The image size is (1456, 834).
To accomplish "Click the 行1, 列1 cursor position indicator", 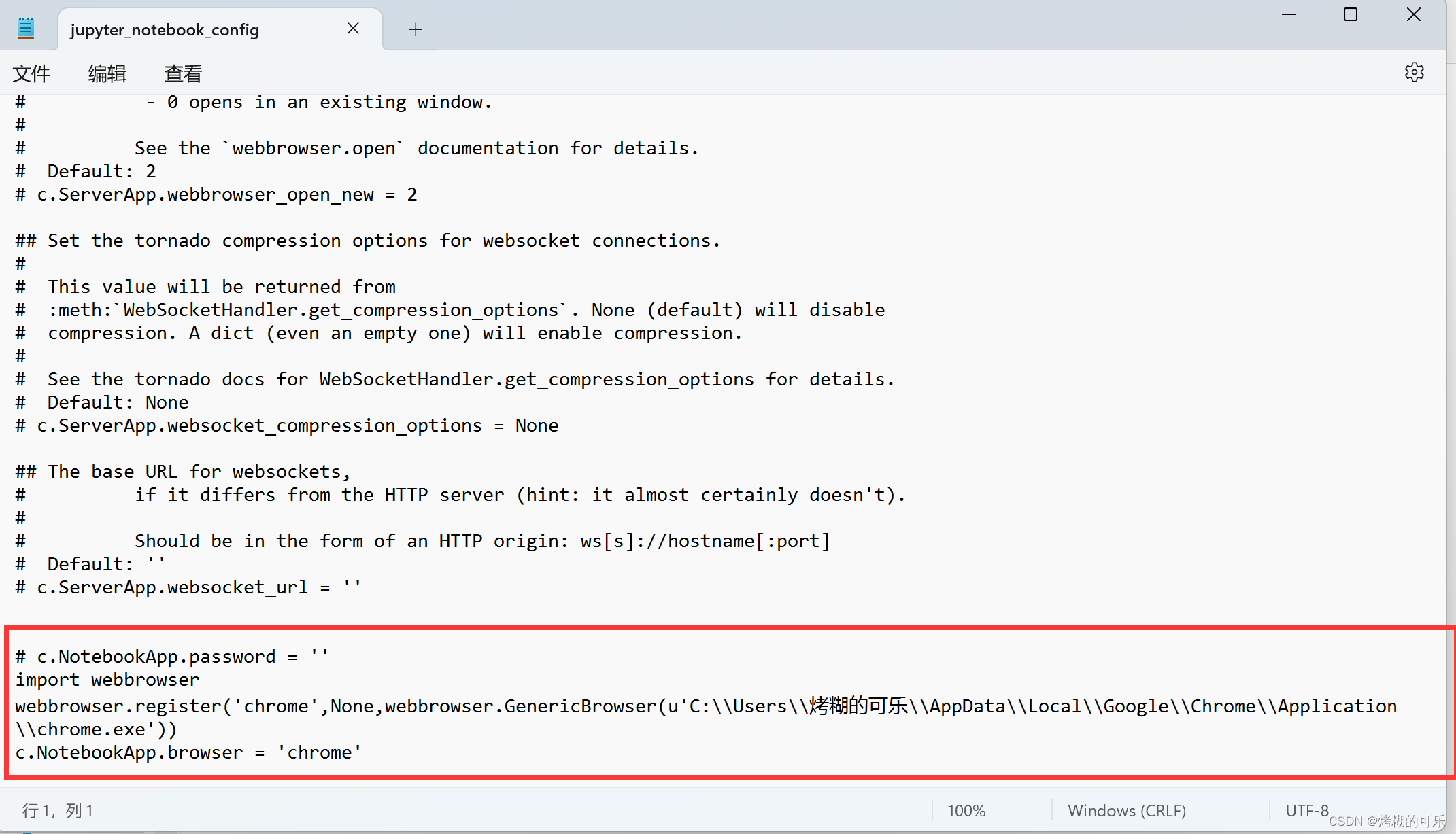I will coord(56,810).
